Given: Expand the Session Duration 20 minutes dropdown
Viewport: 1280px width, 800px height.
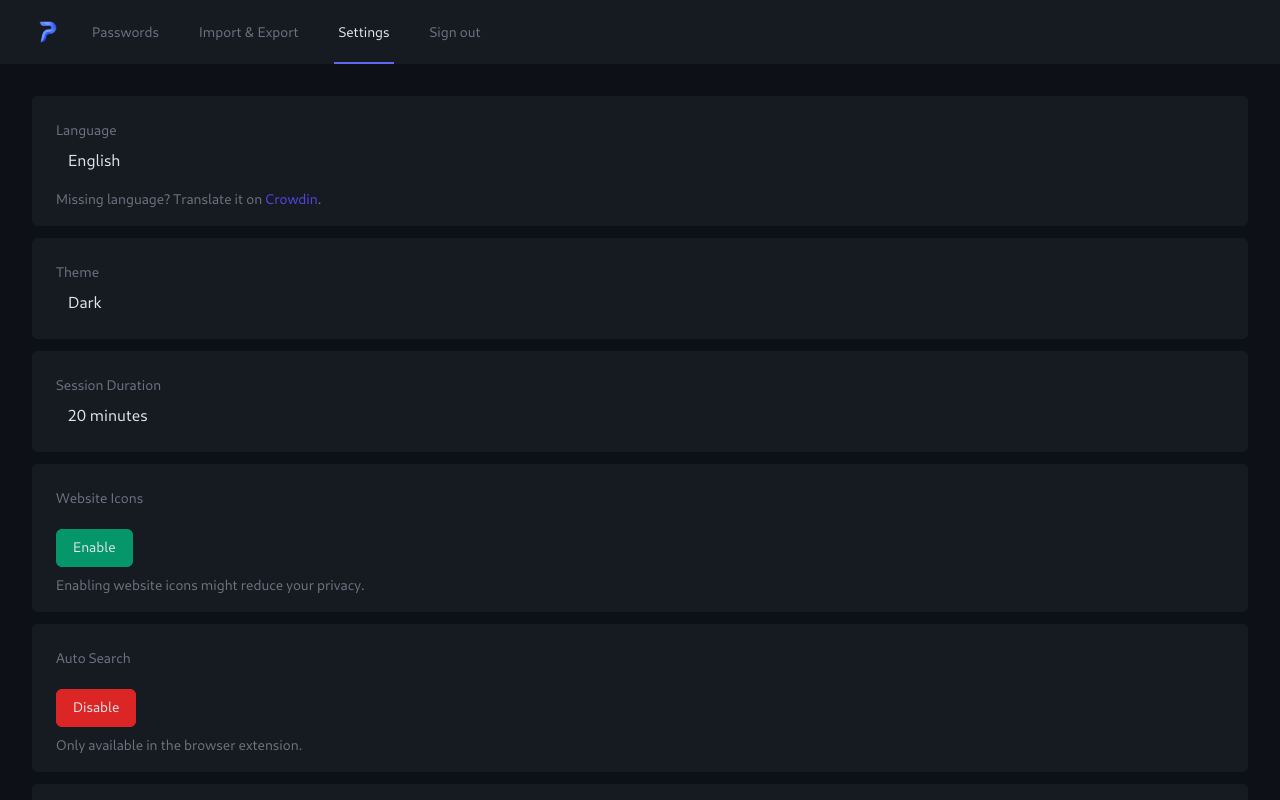Looking at the screenshot, I should [108, 416].
